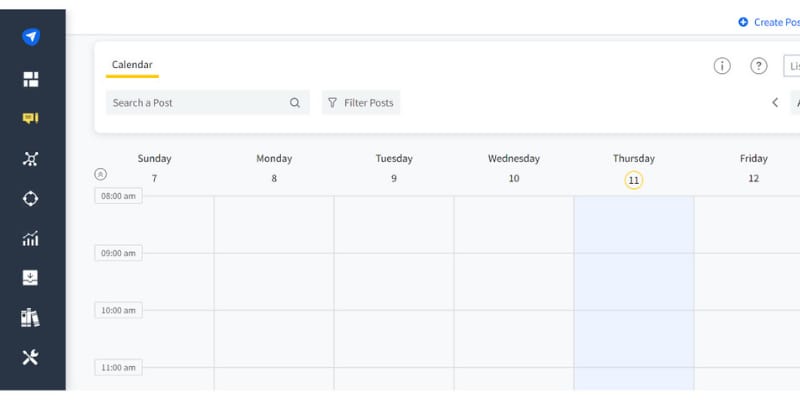Open the analytics bar chart icon
800x400 pixels.
click(x=31, y=238)
